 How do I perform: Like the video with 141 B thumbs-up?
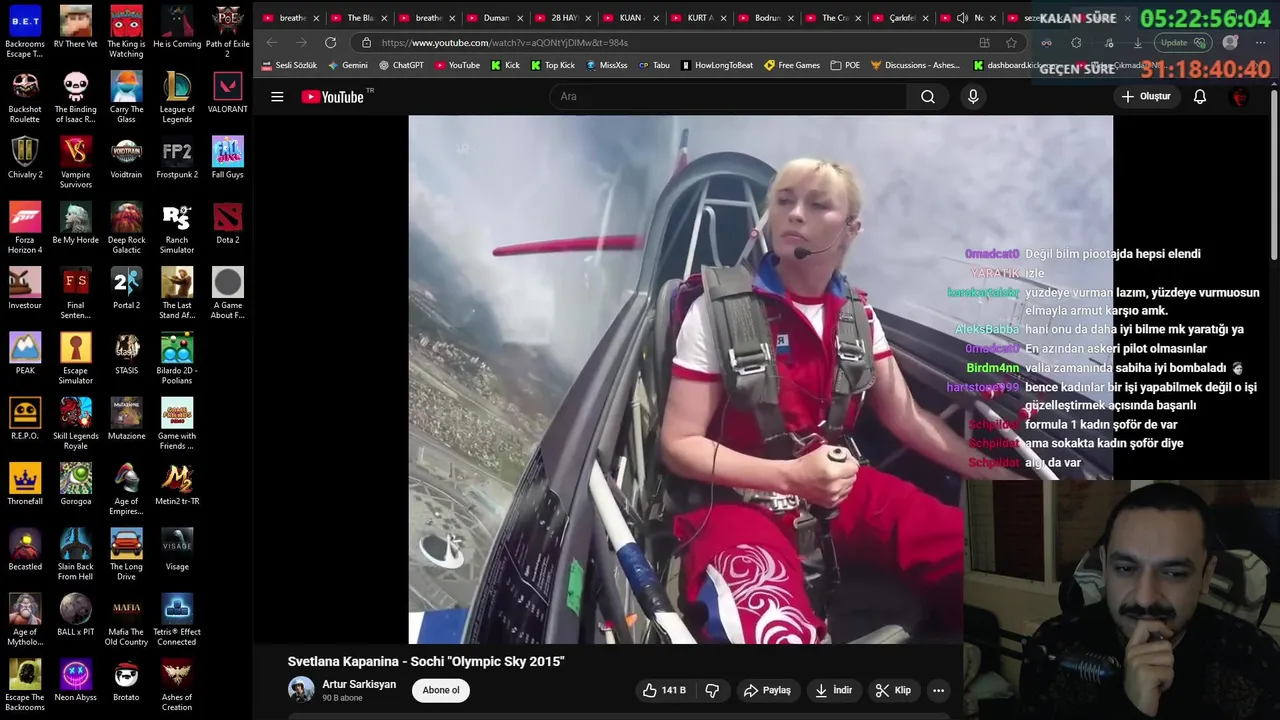coord(664,690)
